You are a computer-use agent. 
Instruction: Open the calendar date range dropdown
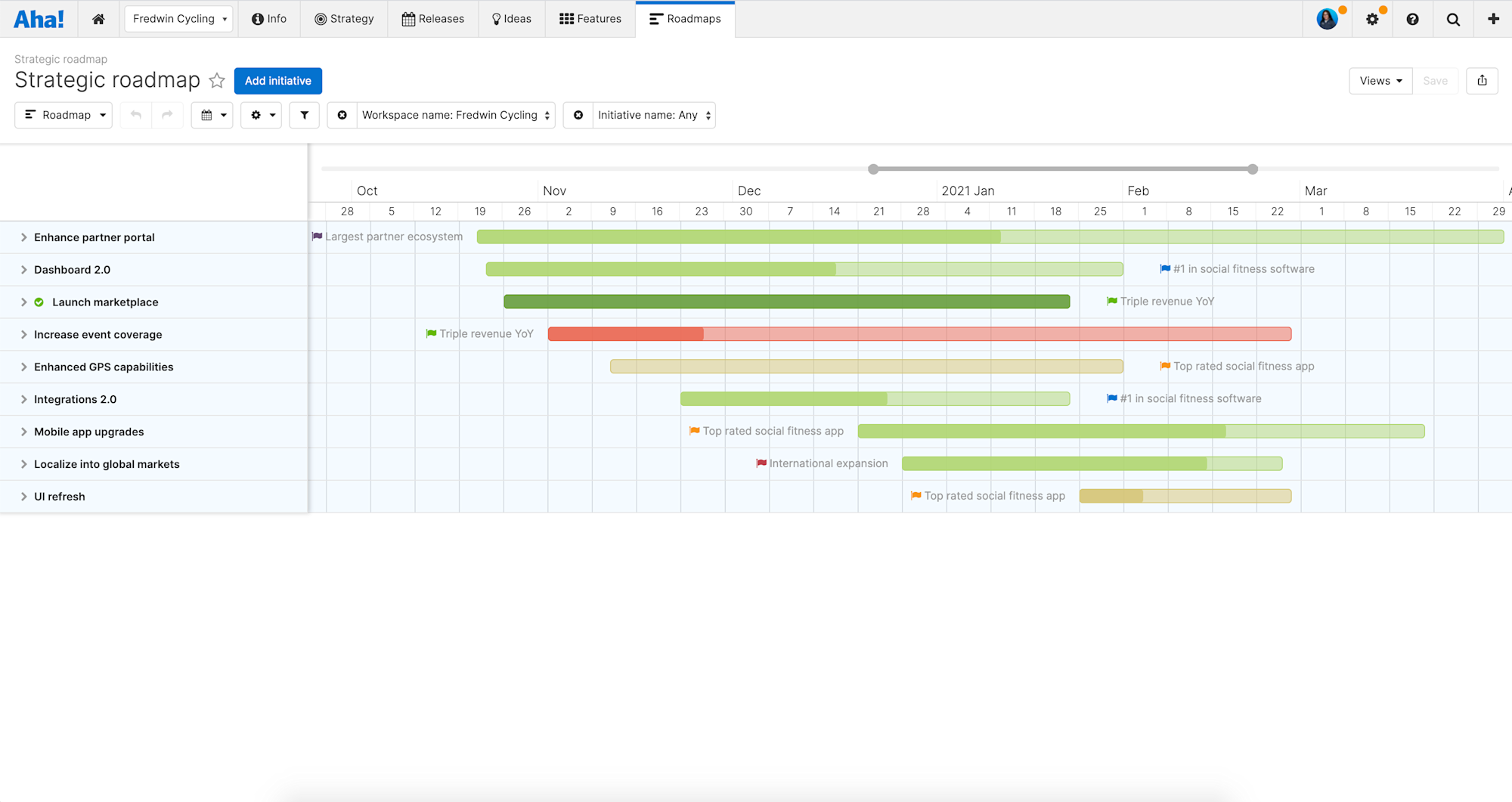(x=212, y=115)
